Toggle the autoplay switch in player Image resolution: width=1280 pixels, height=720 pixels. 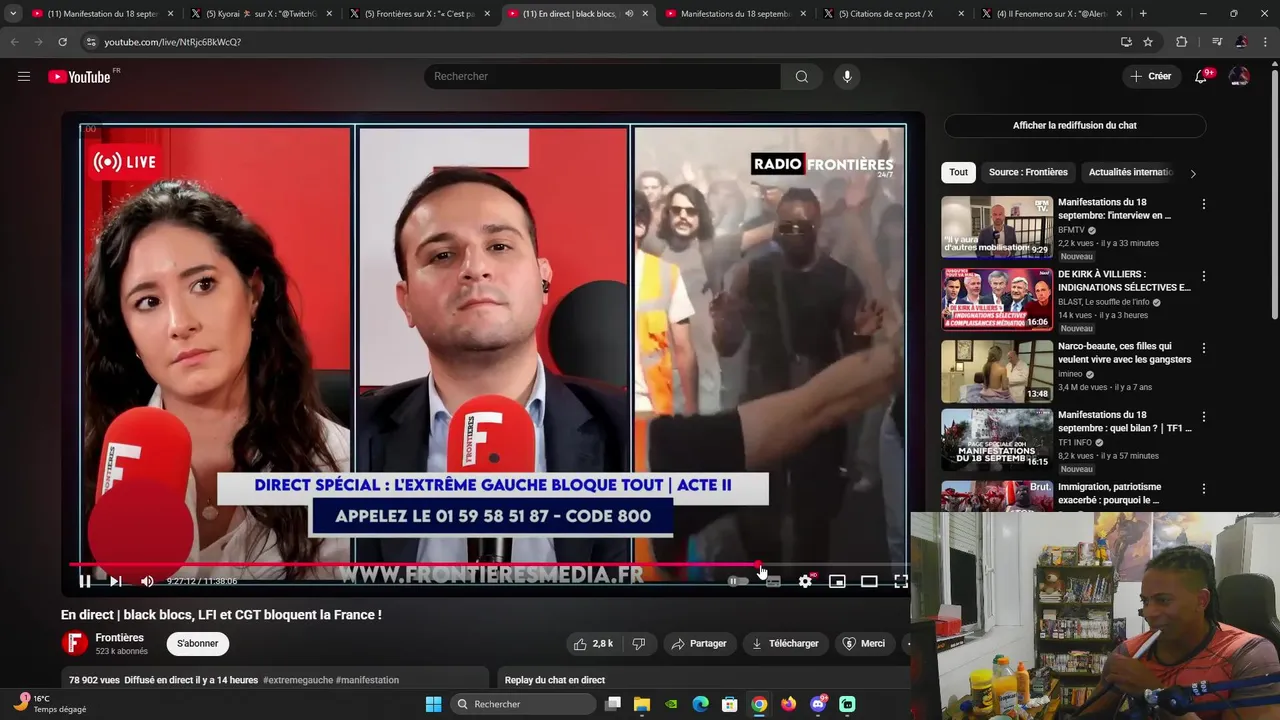737,581
